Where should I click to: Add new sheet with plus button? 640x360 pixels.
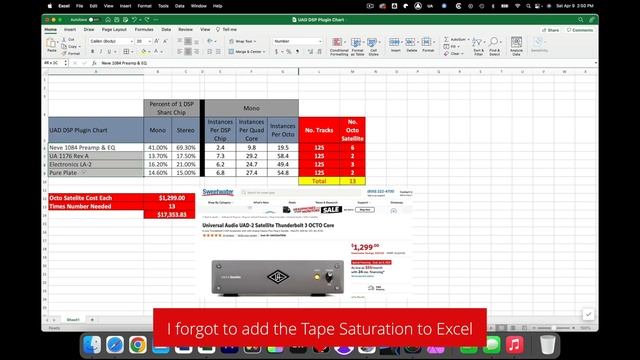pos(92,320)
